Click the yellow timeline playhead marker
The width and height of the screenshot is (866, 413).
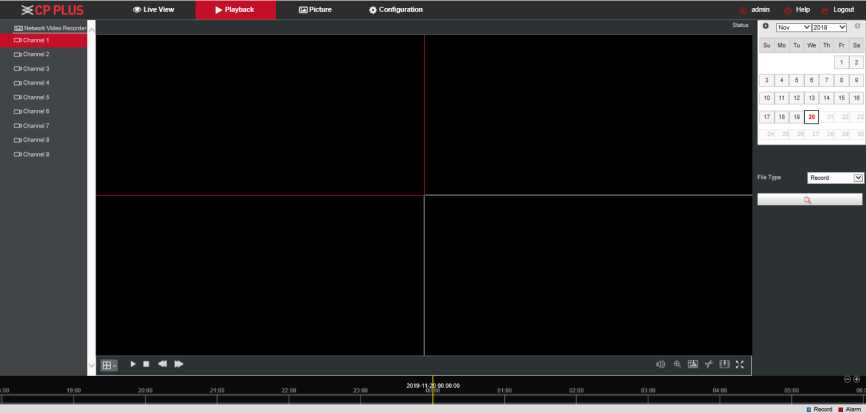(x=432, y=392)
